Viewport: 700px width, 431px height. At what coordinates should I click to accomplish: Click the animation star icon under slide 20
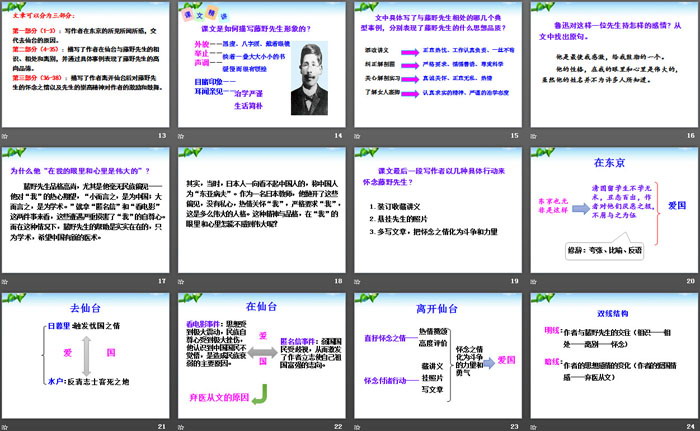pos(533,282)
